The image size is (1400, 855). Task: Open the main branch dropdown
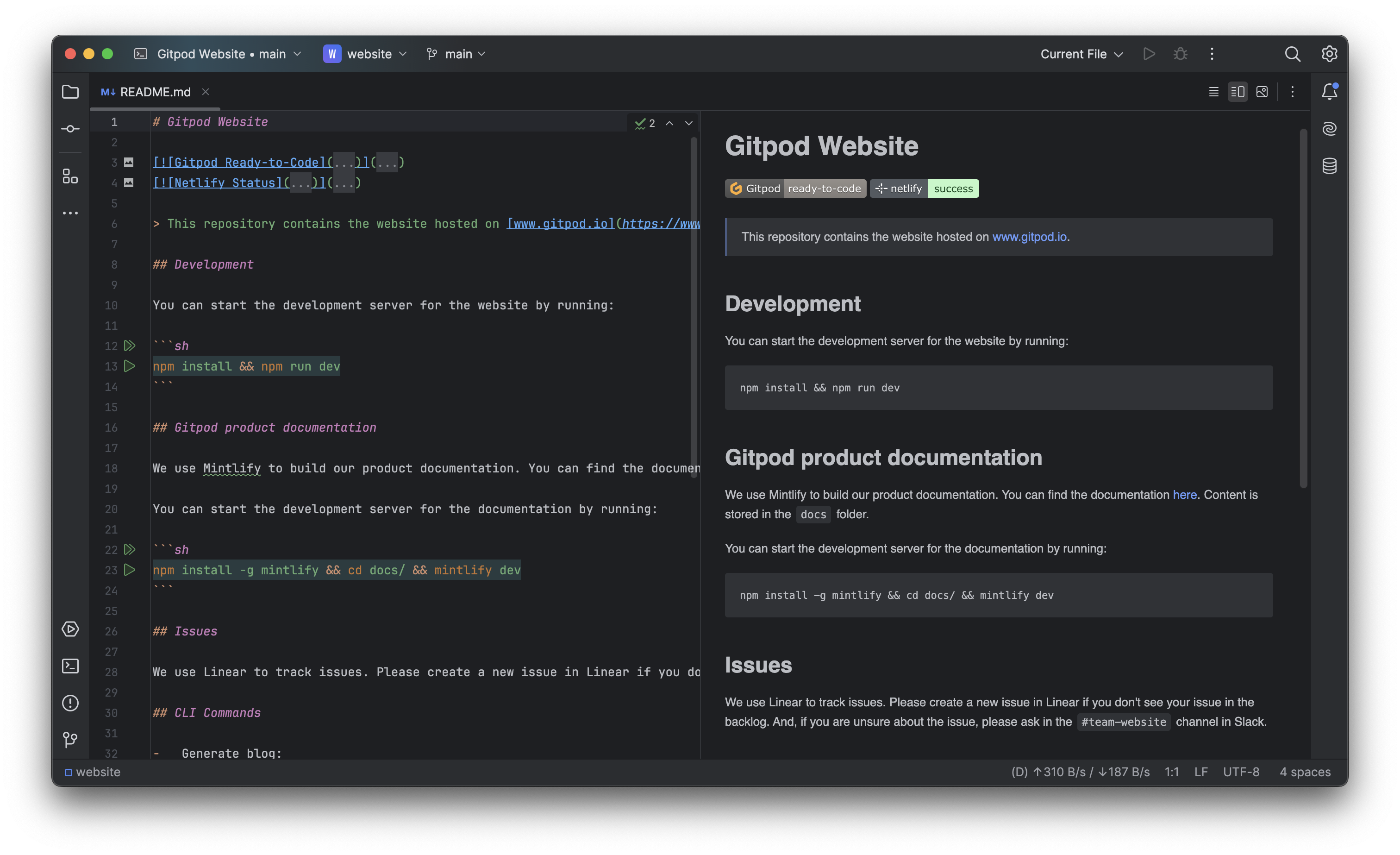(456, 54)
